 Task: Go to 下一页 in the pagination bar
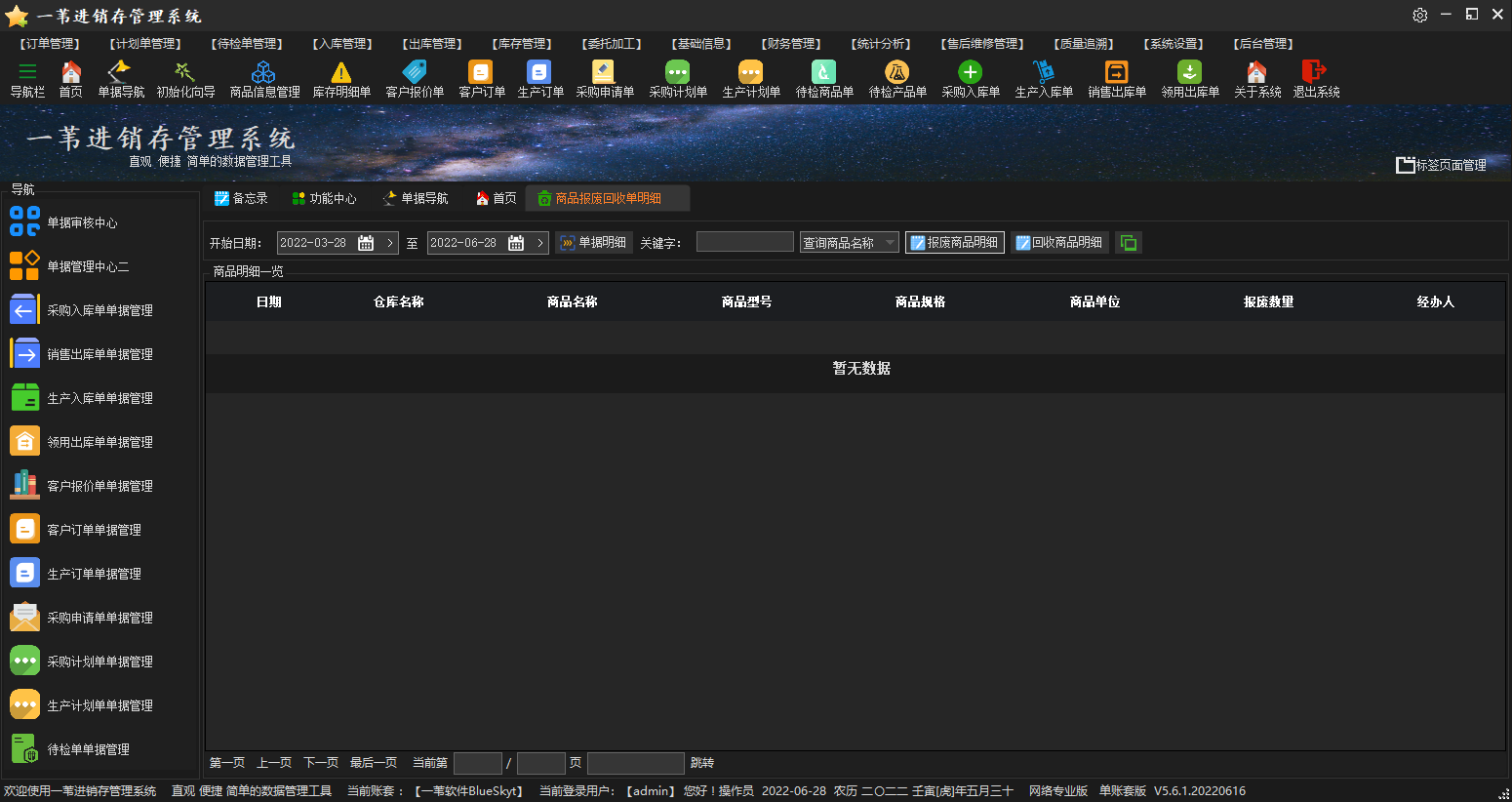coord(321,763)
